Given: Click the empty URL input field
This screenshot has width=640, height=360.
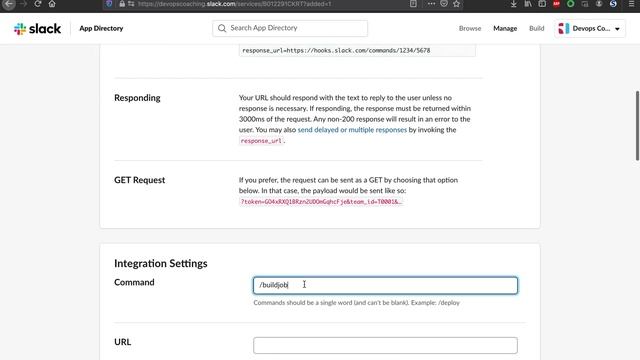Looking at the screenshot, I should [x=385, y=345].
